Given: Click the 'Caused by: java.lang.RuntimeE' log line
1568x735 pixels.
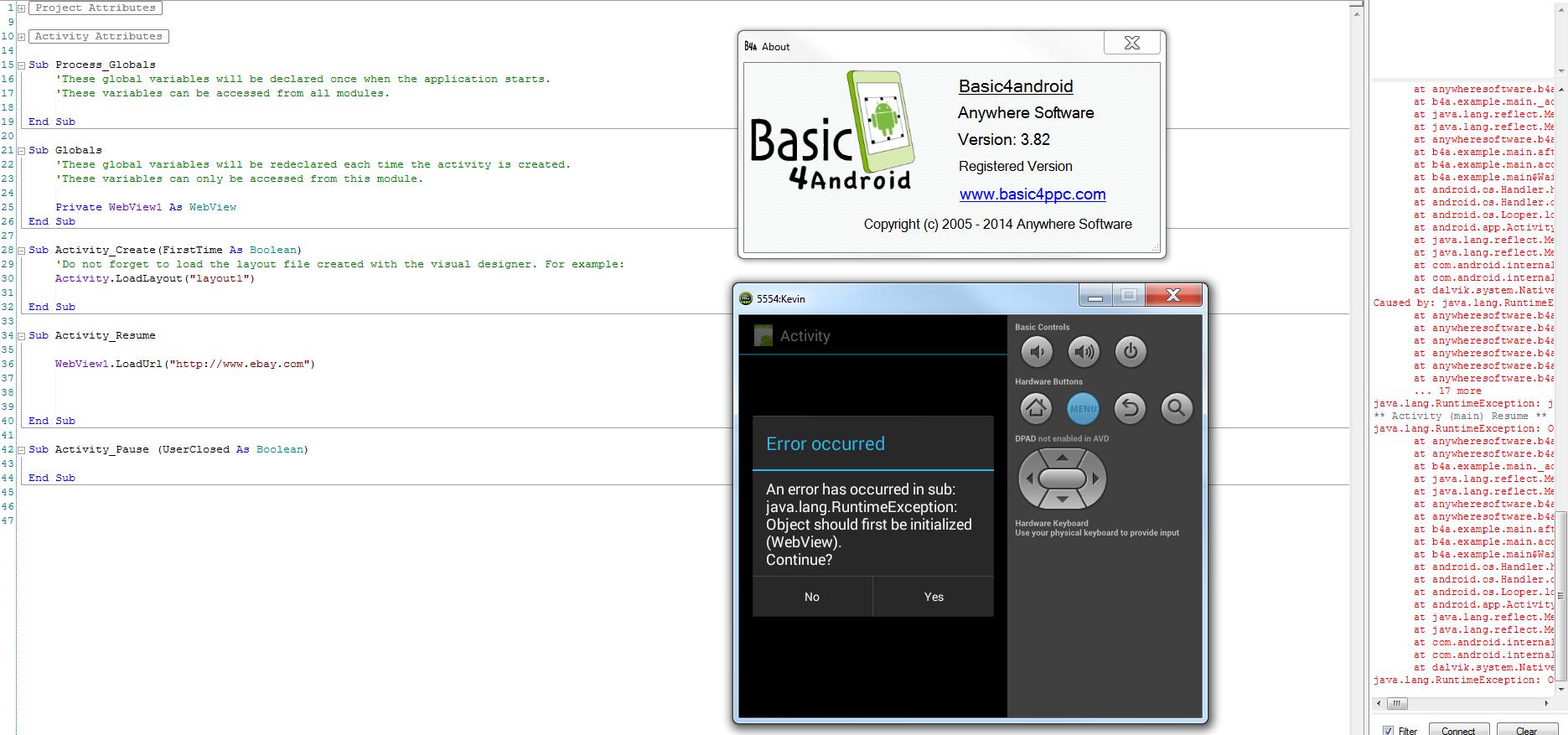Looking at the screenshot, I should pyautogui.click(x=1463, y=303).
